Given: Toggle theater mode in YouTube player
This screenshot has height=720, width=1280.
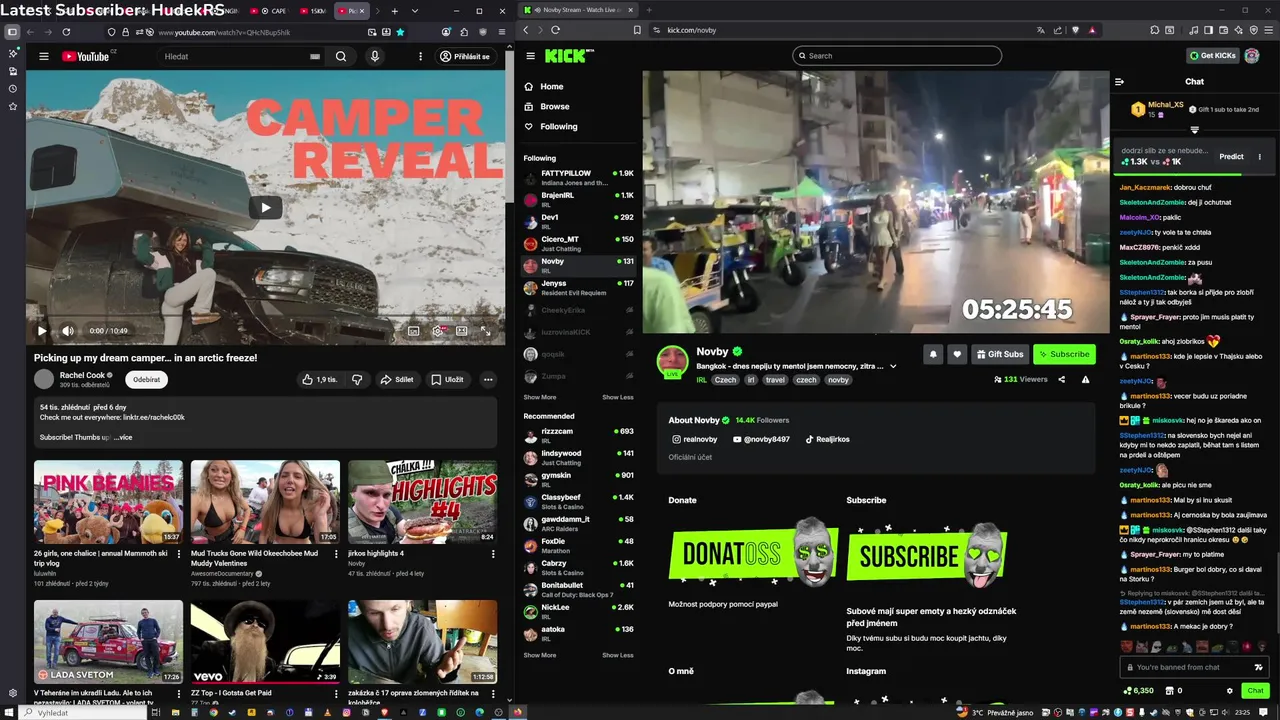Looking at the screenshot, I should 462,331.
